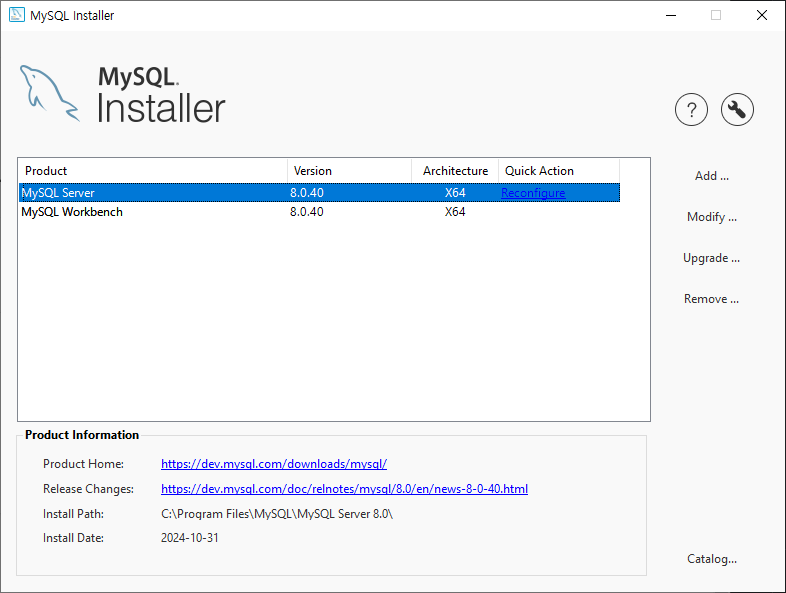Click the Add ... button
Screen dimensions: 786x593
pyautogui.click(x=711, y=176)
